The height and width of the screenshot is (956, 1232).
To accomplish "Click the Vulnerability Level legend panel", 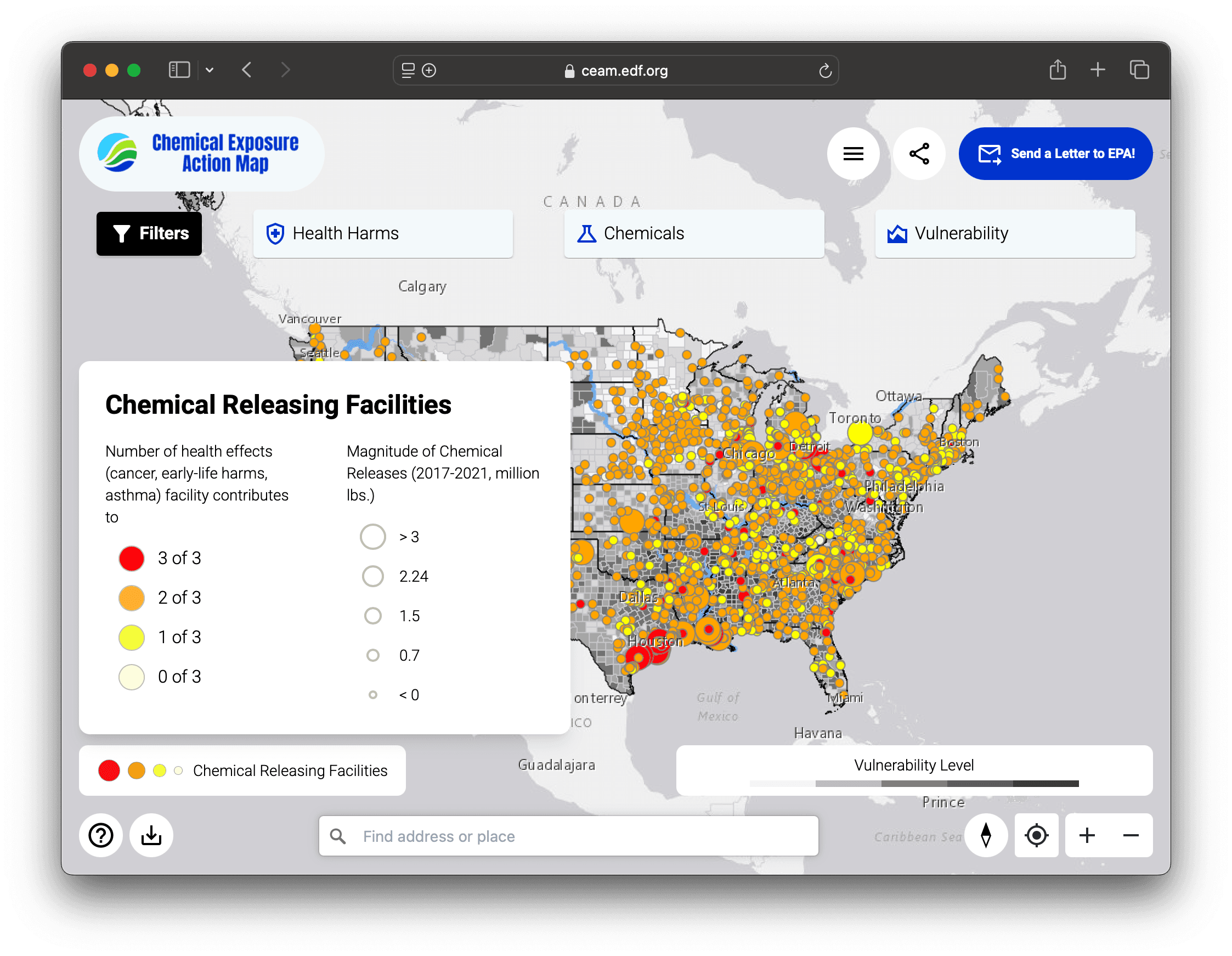I will (914, 771).
